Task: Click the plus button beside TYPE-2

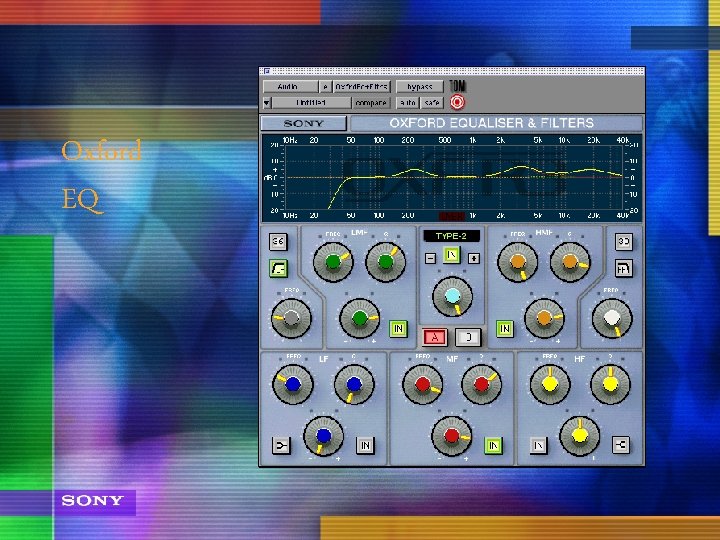Action: point(473,259)
